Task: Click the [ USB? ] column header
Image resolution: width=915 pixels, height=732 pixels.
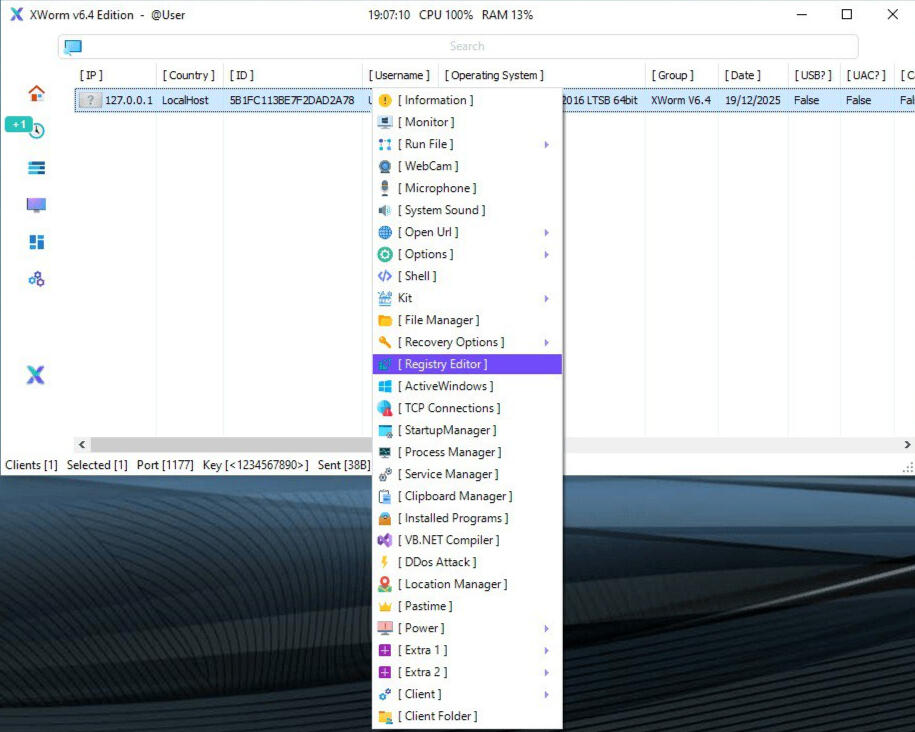Action: pos(813,75)
